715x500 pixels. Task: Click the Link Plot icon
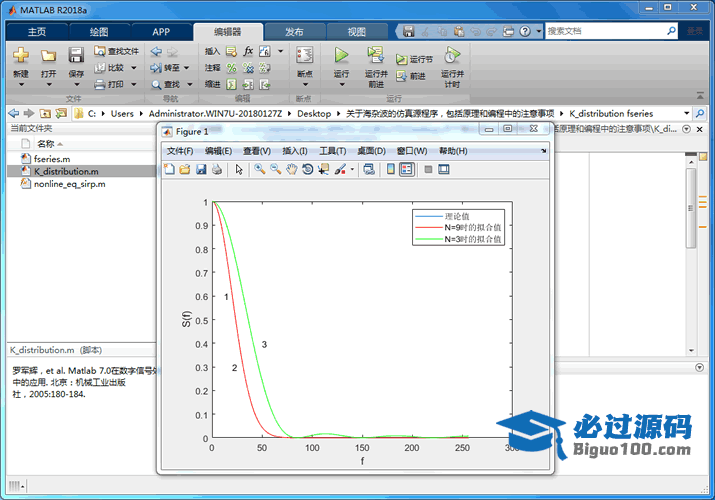(x=369, y=170)
